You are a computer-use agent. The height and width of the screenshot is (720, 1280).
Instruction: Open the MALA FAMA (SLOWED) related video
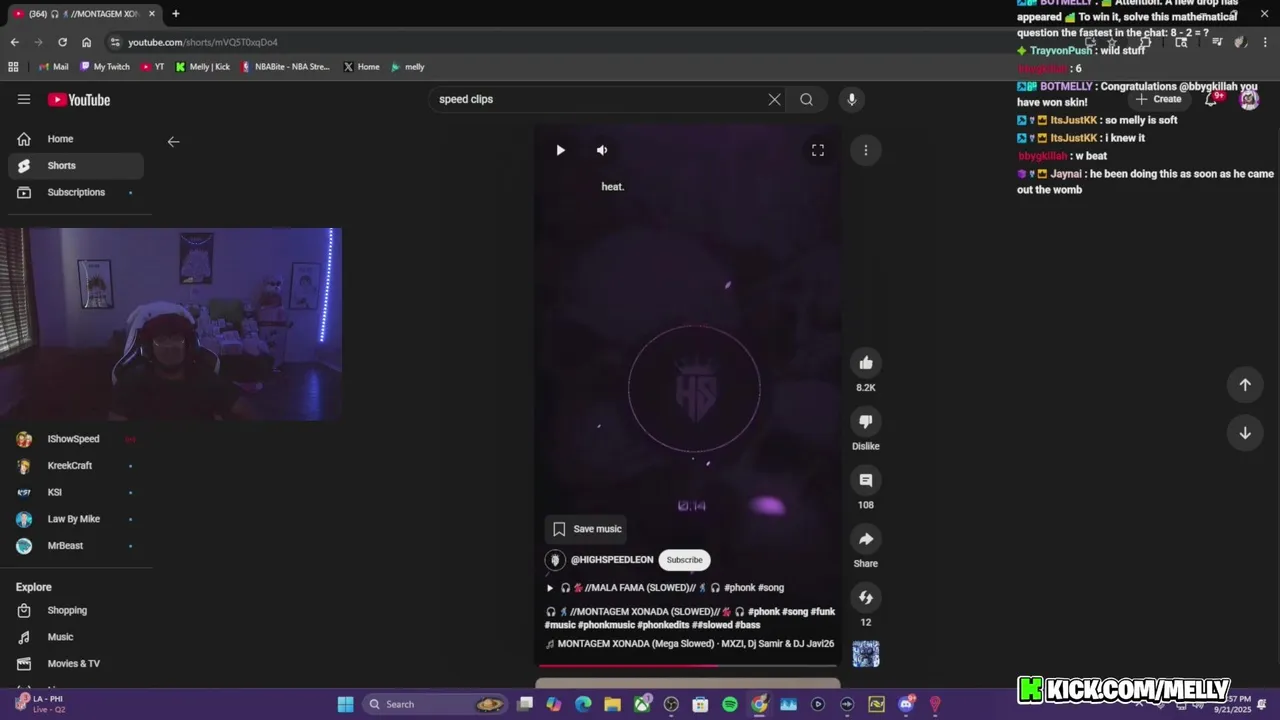point(665,588)
